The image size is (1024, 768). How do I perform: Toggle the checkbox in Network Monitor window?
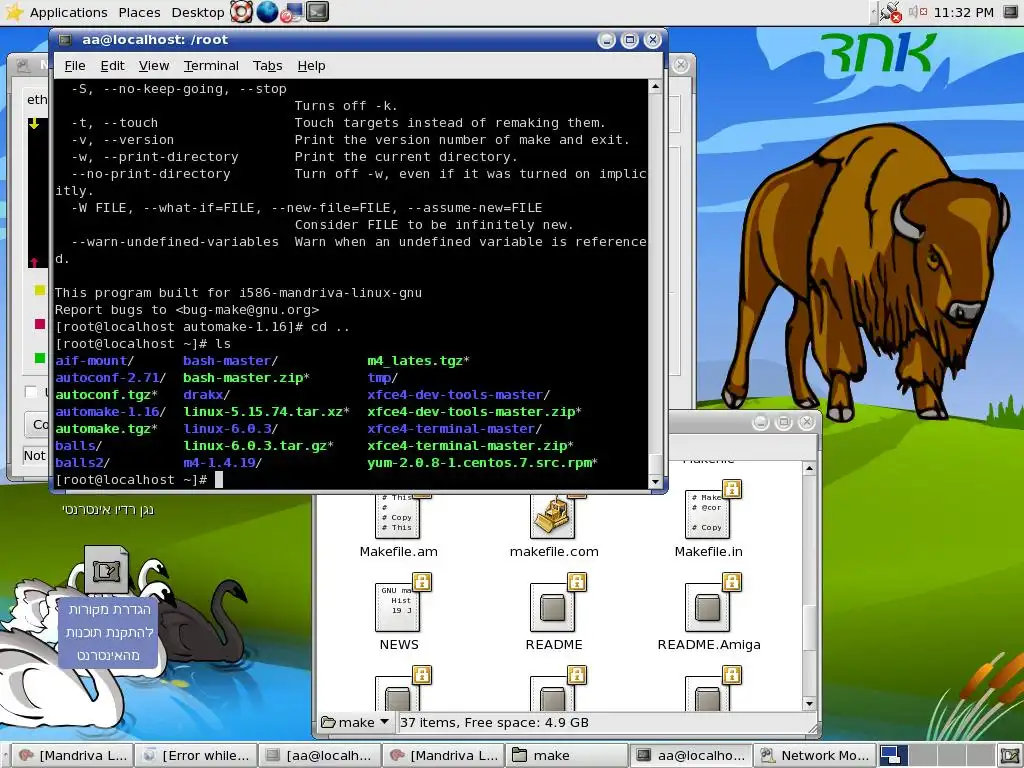(x=31, y=391)
